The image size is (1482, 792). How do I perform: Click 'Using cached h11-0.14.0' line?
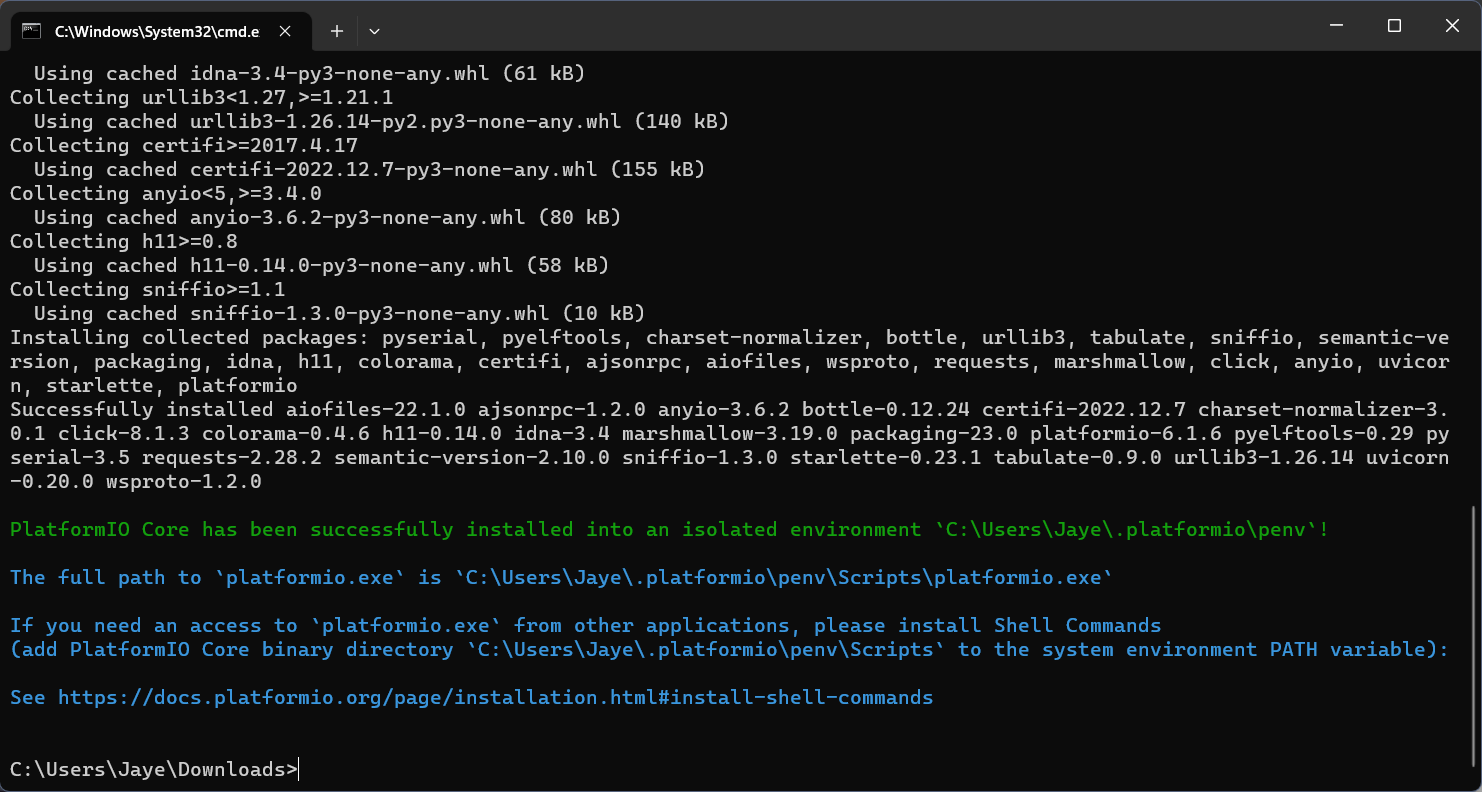click(x=321, y=265)
